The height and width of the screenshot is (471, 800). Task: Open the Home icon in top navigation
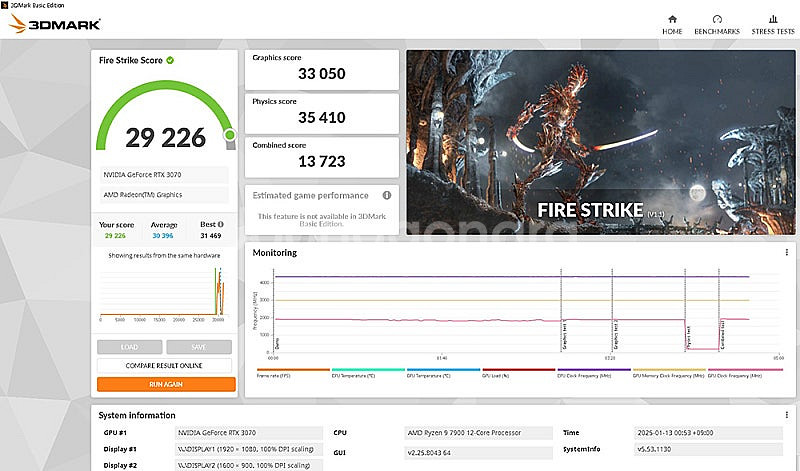pos(672,19)
